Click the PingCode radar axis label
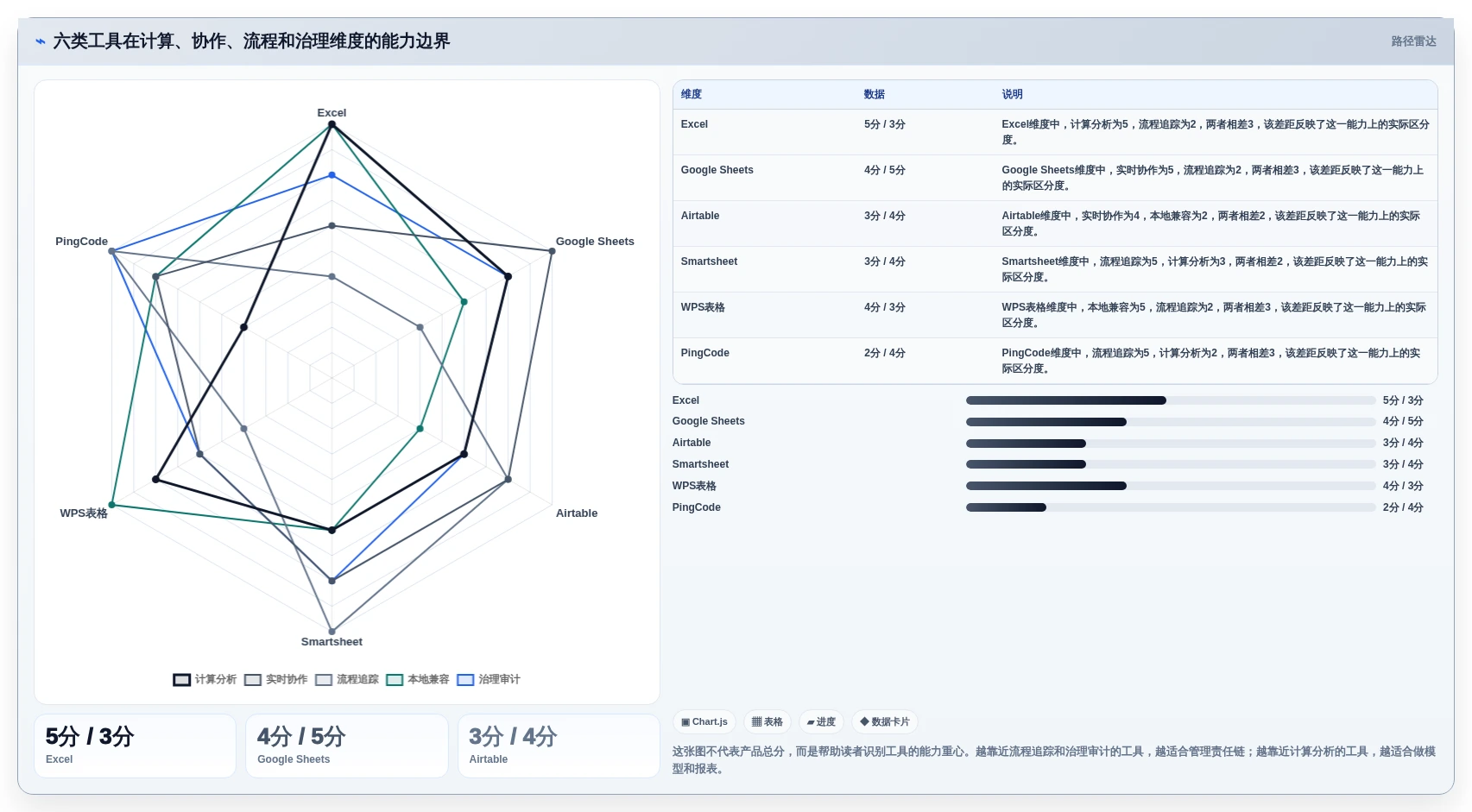The width and height of the screenshot is (1472, 812). click(81, 242)
